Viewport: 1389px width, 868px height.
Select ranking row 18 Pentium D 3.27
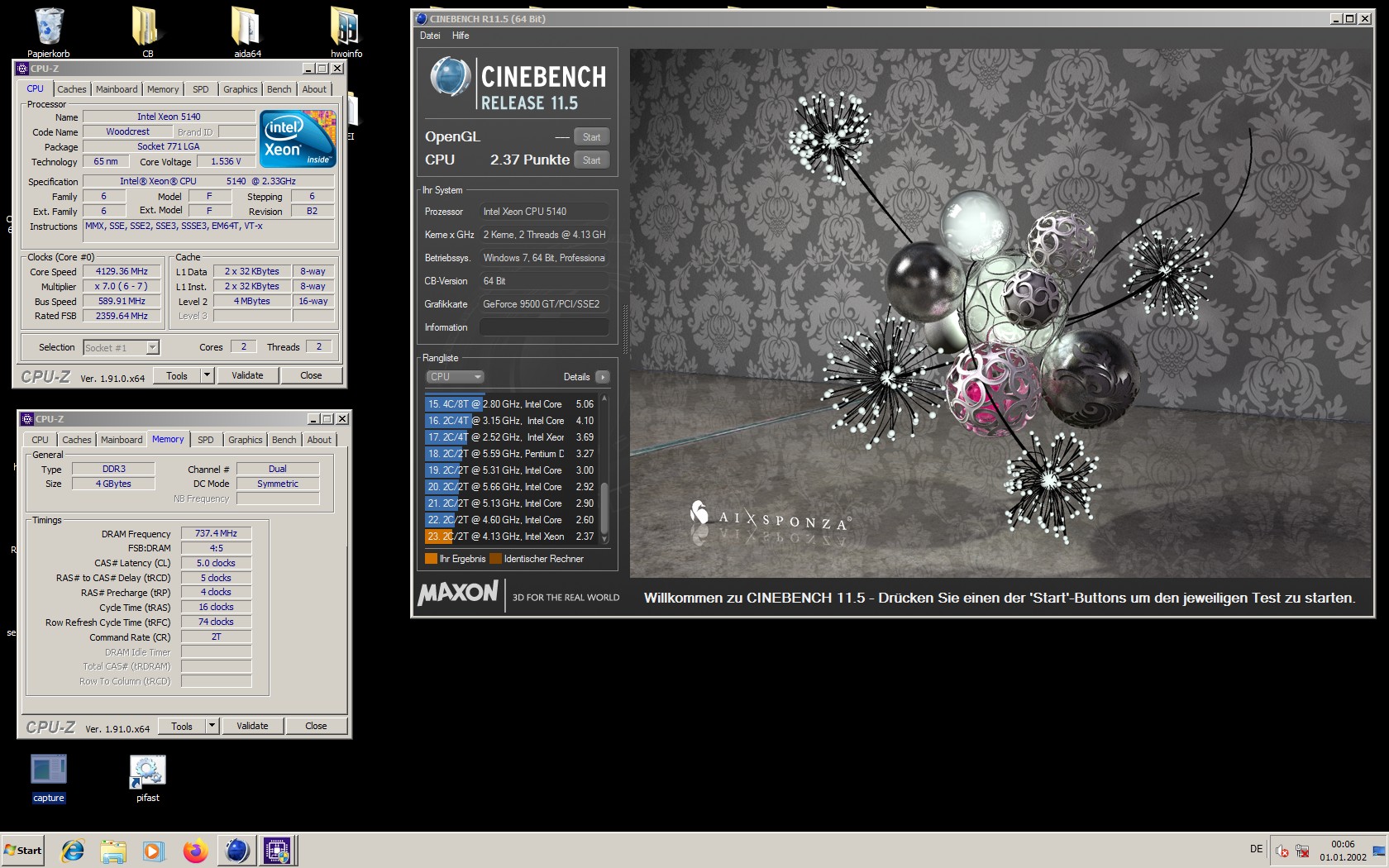coord(510,454)
